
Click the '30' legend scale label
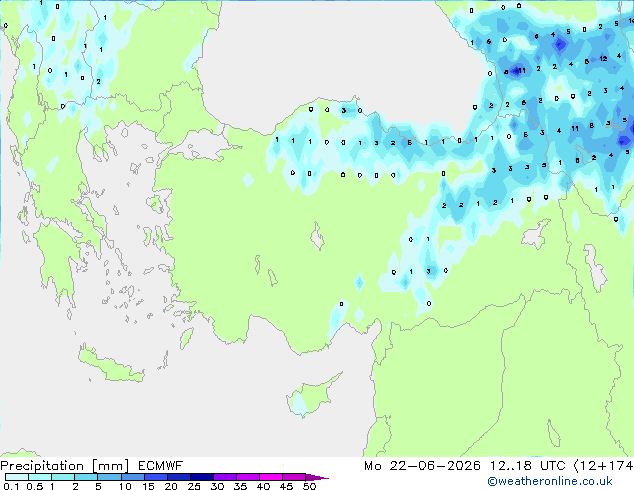(217, 486)
